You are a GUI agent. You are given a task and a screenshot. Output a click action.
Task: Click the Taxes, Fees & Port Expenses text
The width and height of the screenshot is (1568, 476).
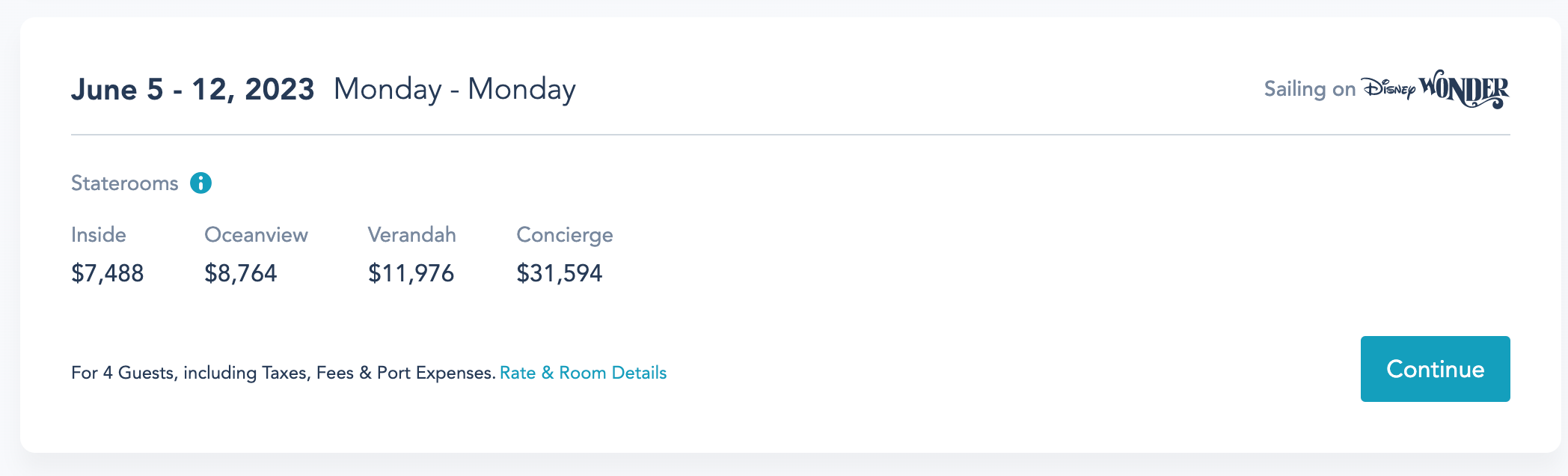[x=378, y=373]
